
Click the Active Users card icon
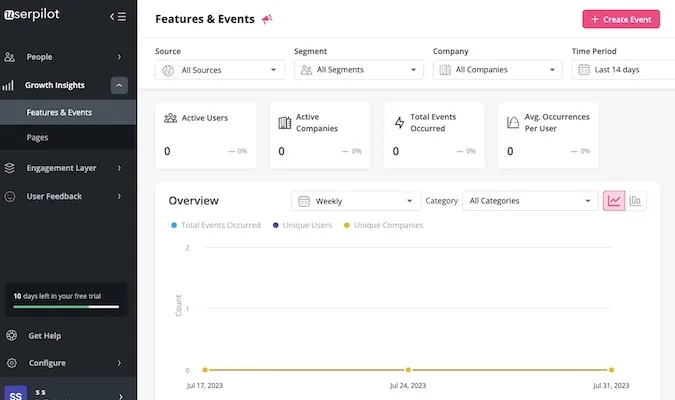[170, 118]
